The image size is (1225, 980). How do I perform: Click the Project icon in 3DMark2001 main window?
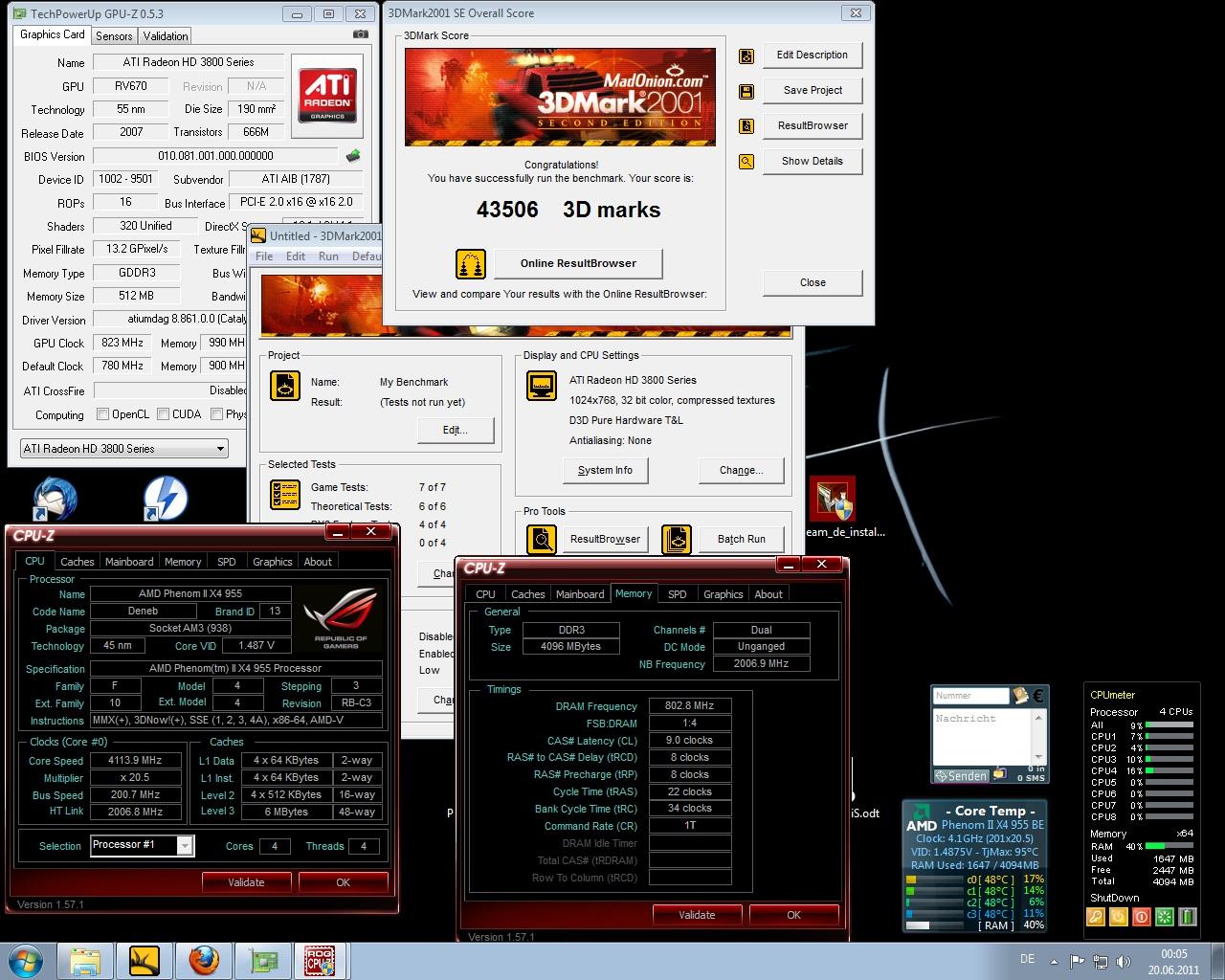point(285,386)
